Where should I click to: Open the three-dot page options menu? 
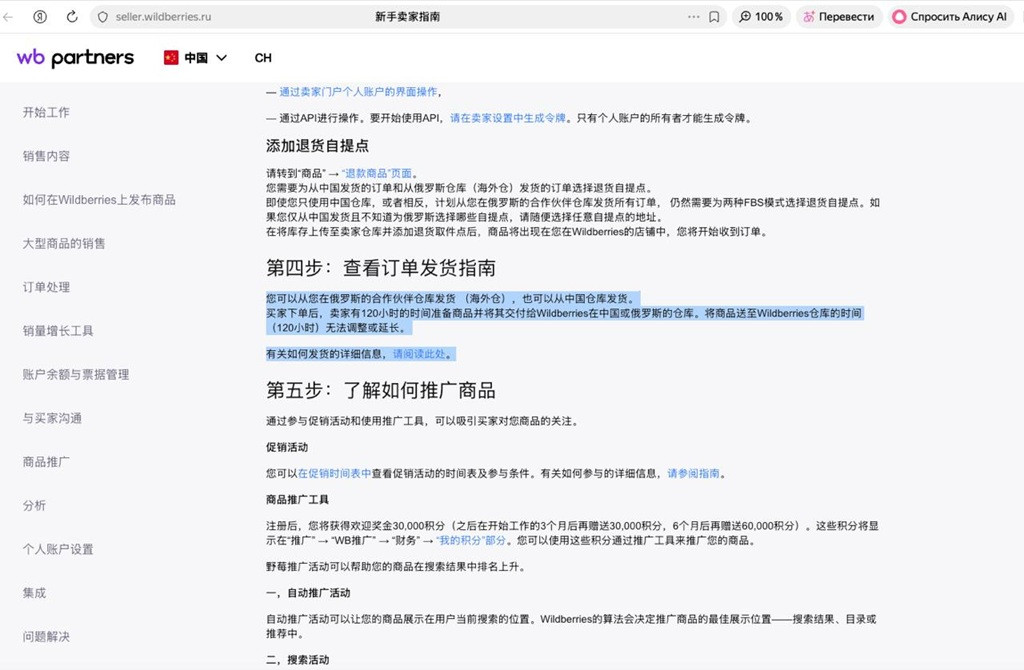coord(694,17)
